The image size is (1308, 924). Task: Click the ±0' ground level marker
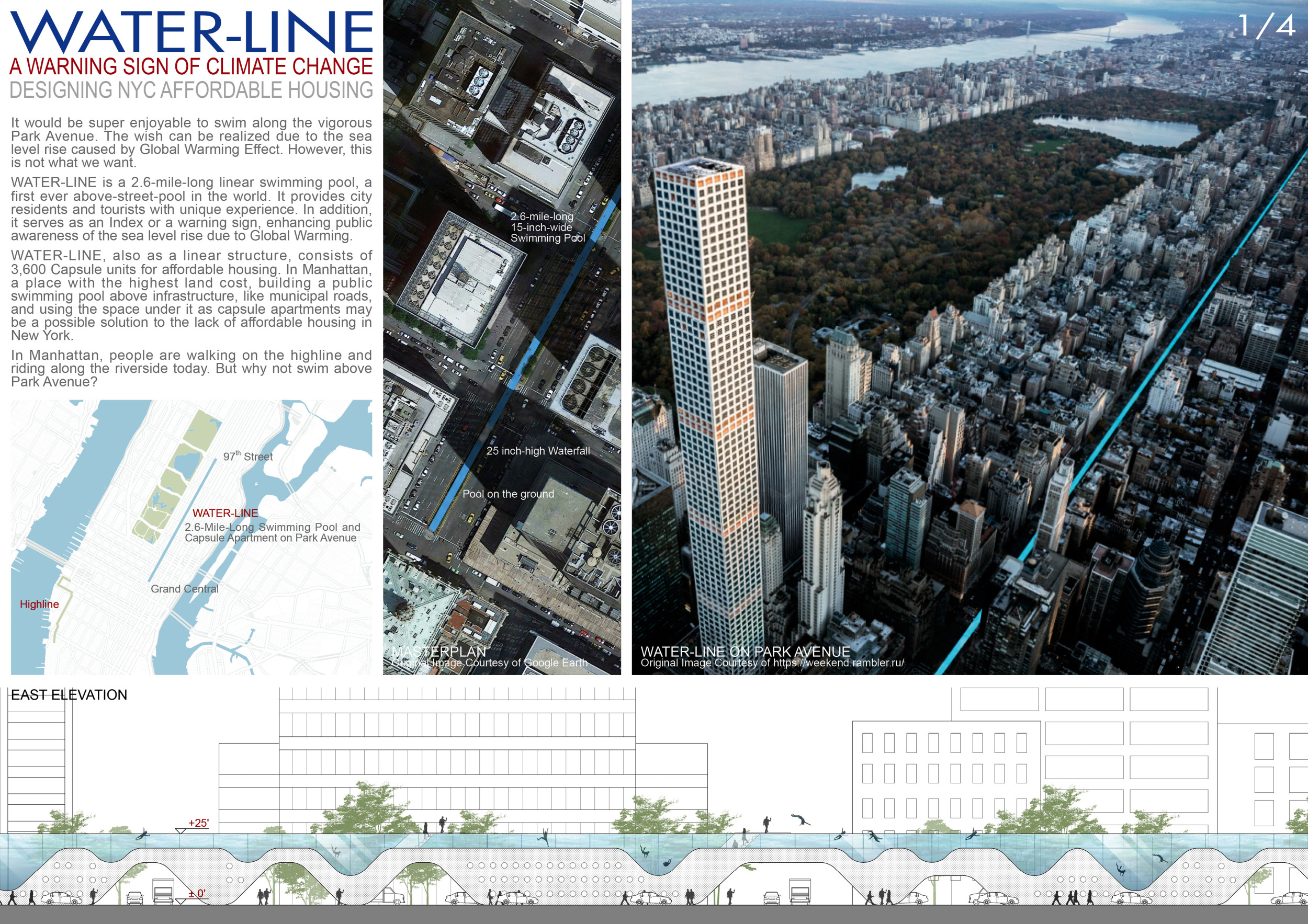(197, 894)
